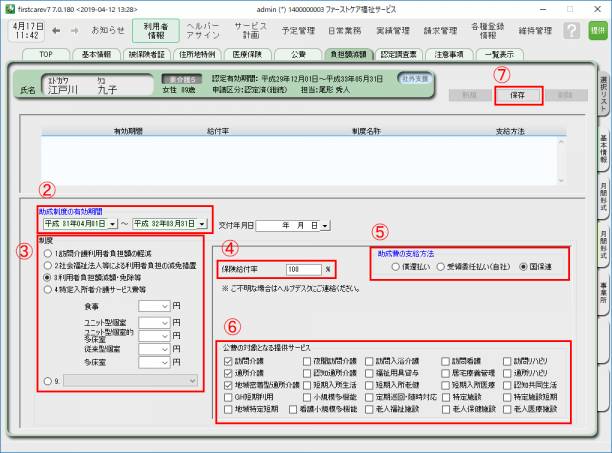This screenshot has width=612, height=453.
Task: Click the back arrow navigation icon
Action: tap(56, 31)
